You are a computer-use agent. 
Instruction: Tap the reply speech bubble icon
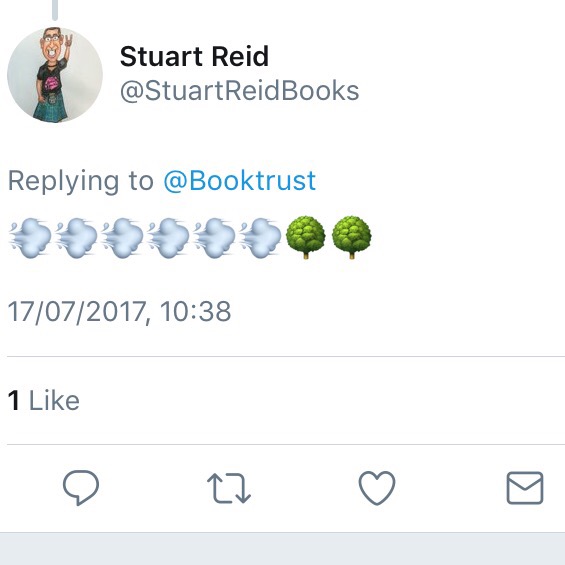pyautogui.click(x=81, y=488)
